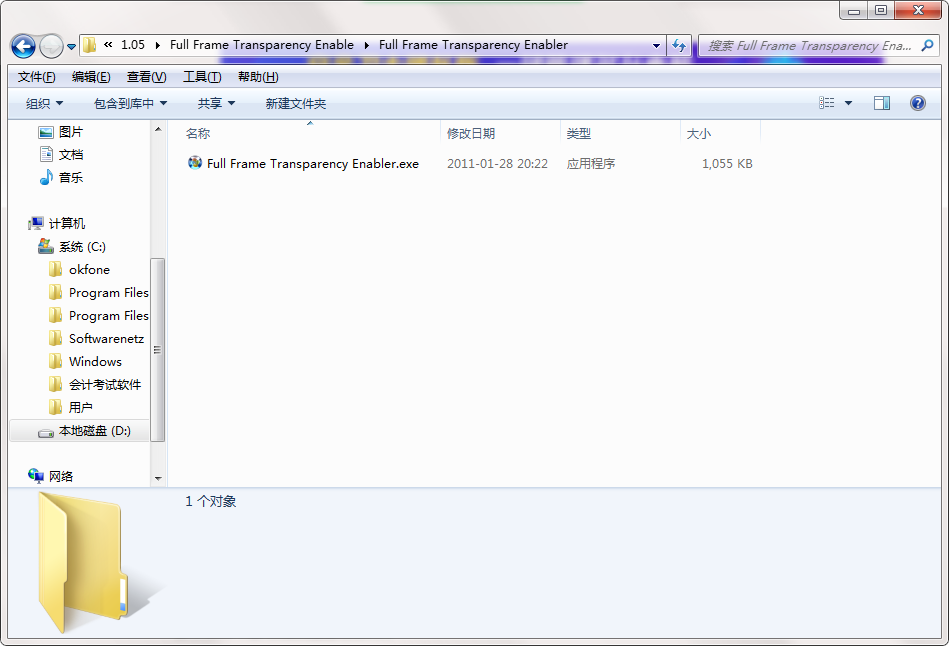Image resolution: width=949 pixels, height=646 pixels.
Task: Toggle the preview pane icon
Action: click(882, 103)
